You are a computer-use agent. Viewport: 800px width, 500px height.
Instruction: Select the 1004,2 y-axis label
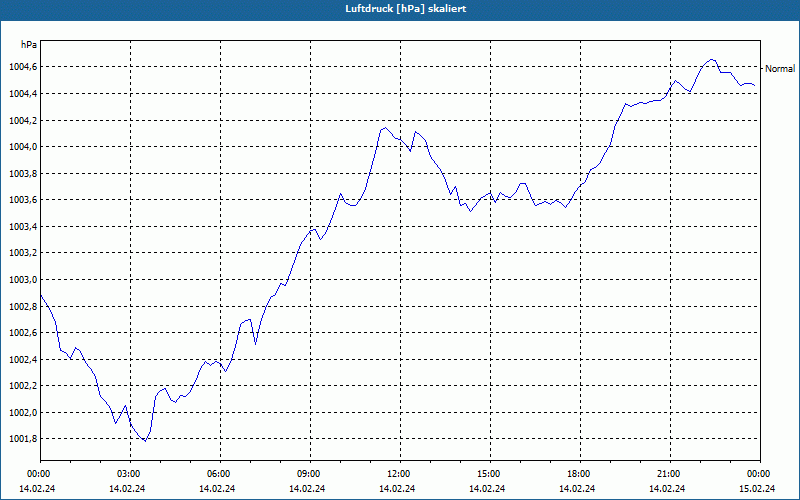[x=22, y=120]
